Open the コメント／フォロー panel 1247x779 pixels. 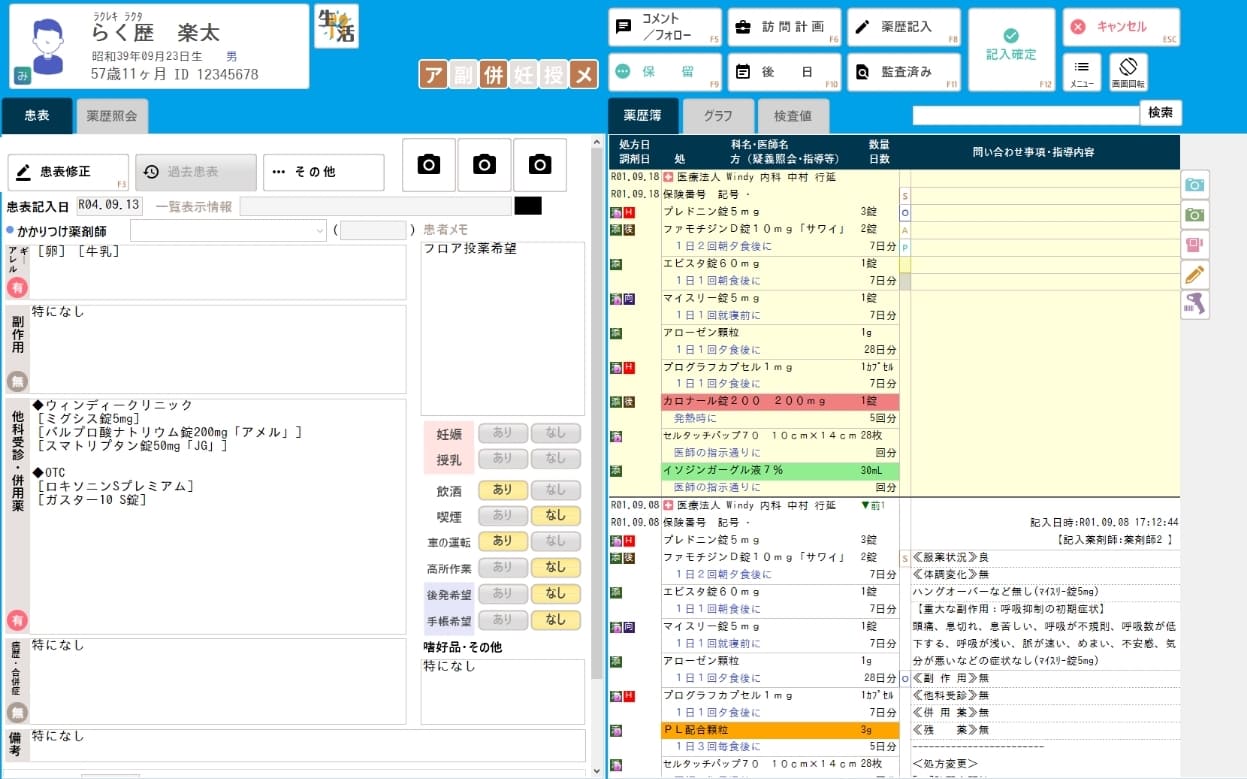(x=665, y=27)
